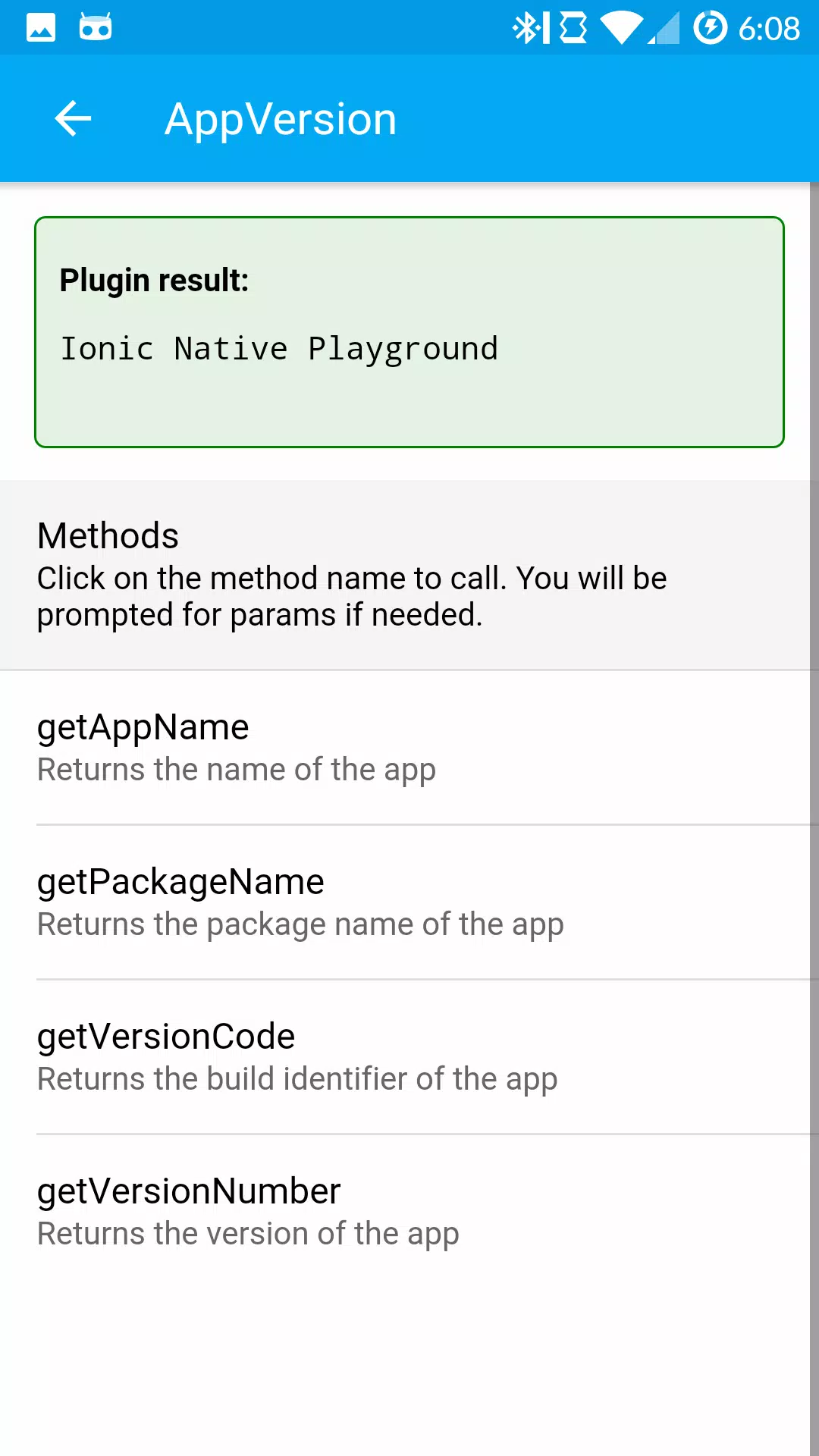Select 'Ionic Native Playground' result text
Image resolution: width=819 pixels, height=1456 pixels.
pyautogui.click(x=279, y=349)
